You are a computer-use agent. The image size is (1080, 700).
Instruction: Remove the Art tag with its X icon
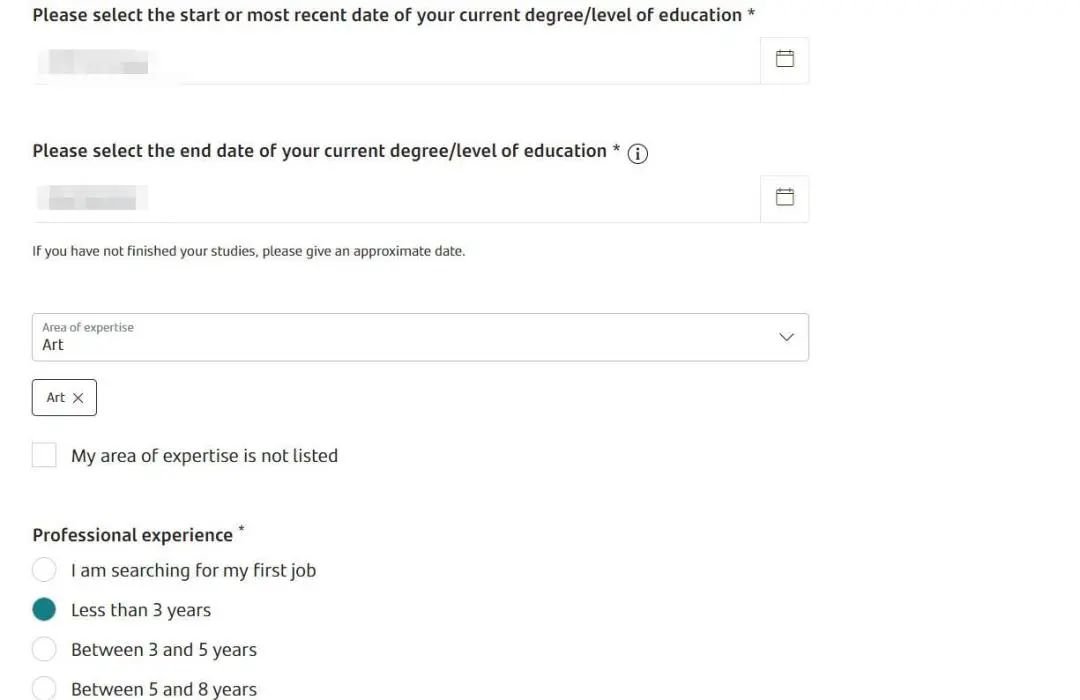[x=78, y=398]
